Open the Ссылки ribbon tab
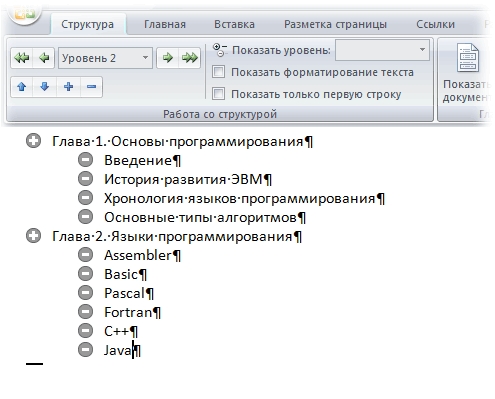The height and width of the screenshot is (399, 495). click(435, 24)
